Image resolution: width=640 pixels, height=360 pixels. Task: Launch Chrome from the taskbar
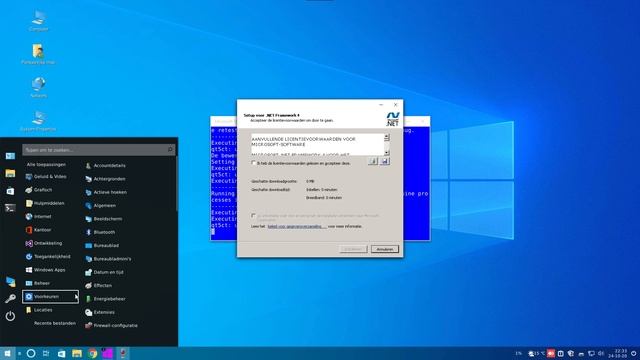[92, 353]
